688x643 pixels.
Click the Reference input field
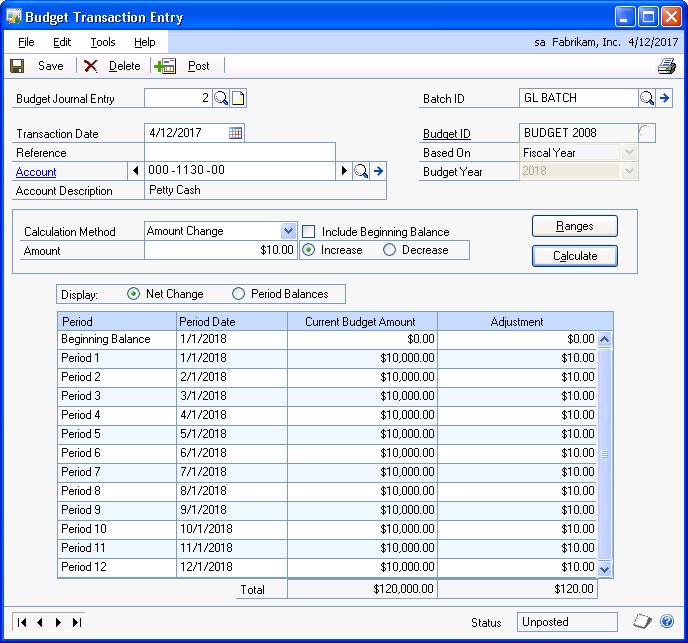[x=240, y=152]
